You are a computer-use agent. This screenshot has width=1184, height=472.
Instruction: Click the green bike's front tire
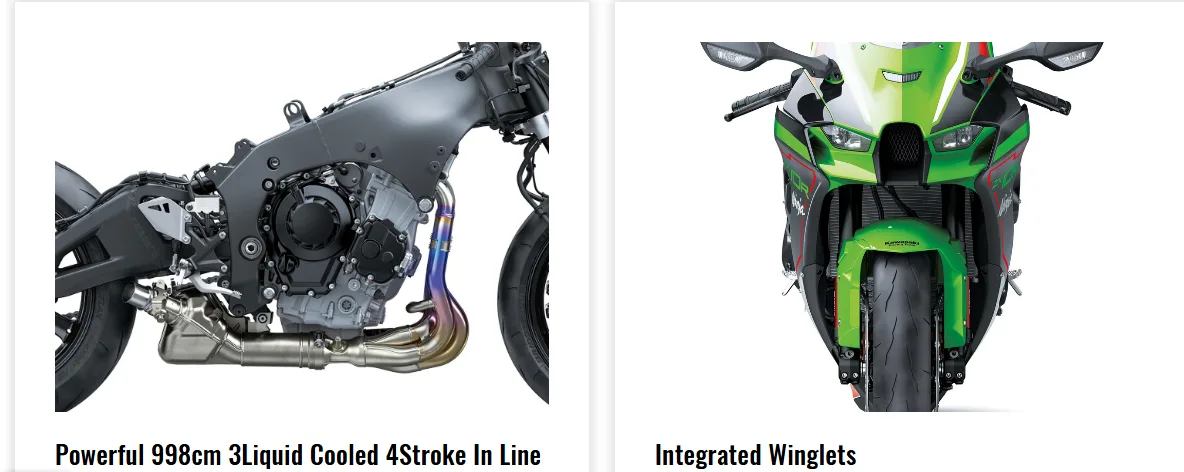901,332
